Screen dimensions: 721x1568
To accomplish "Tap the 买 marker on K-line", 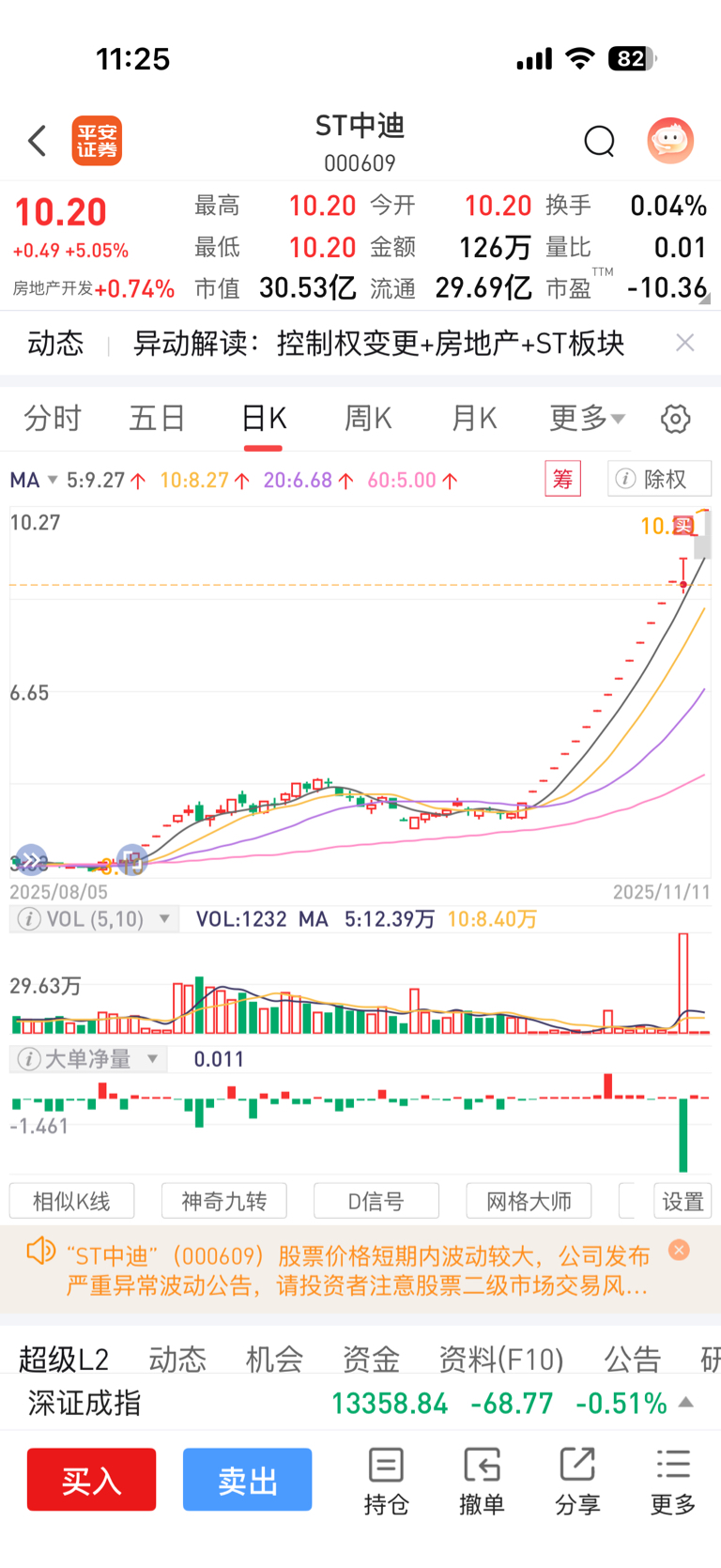I will (x=683, y=526).
